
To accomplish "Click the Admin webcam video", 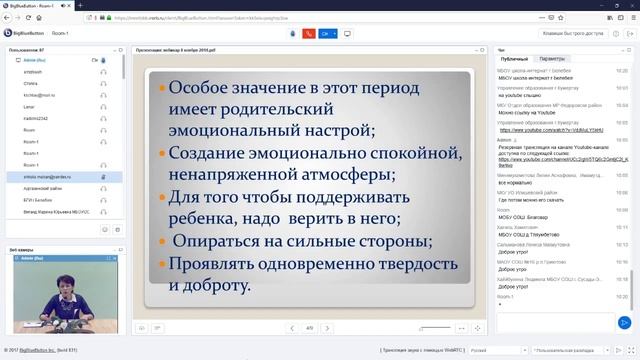I will [65, 297].
